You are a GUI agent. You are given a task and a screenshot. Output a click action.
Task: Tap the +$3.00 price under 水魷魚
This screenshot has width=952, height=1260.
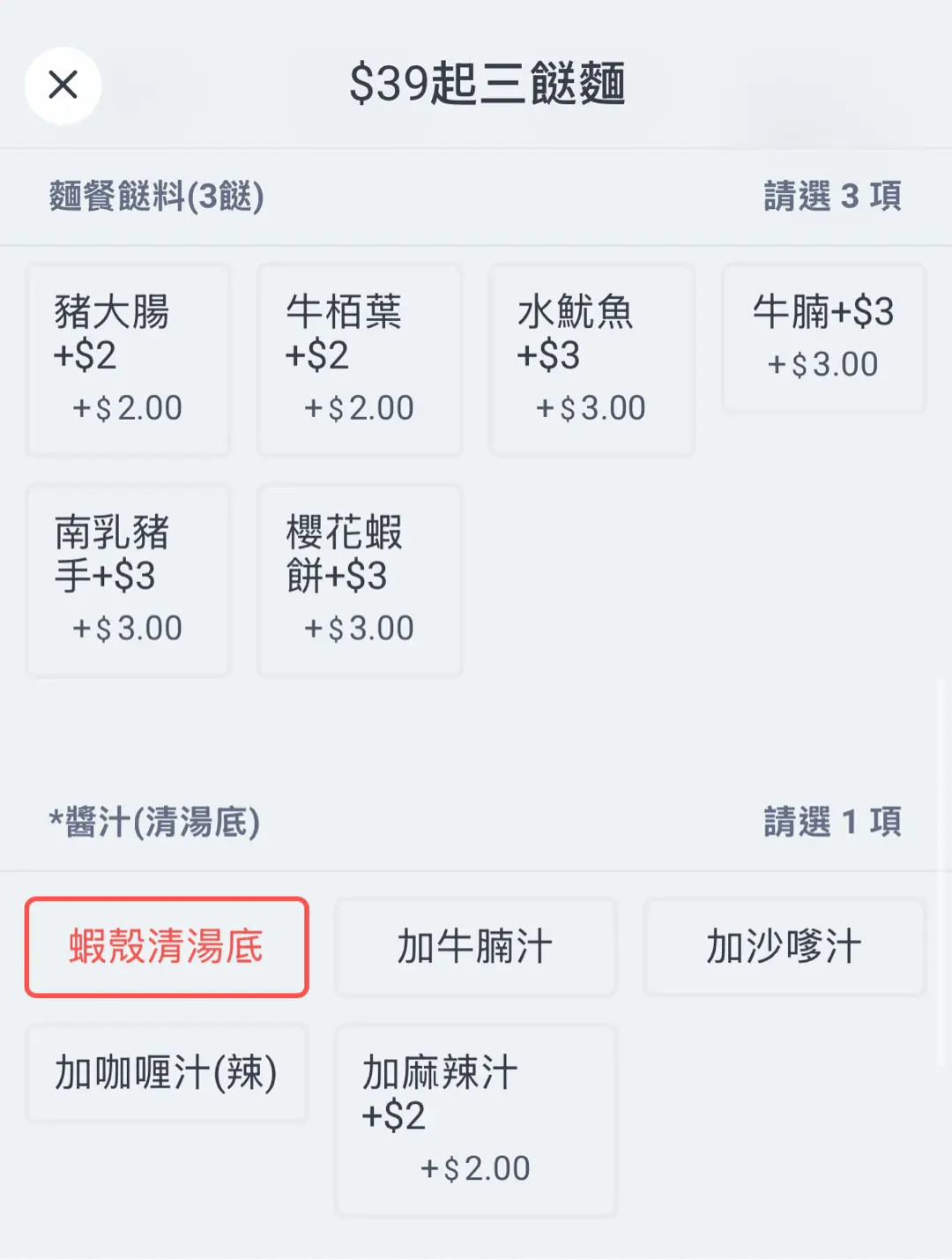point(591,408)
